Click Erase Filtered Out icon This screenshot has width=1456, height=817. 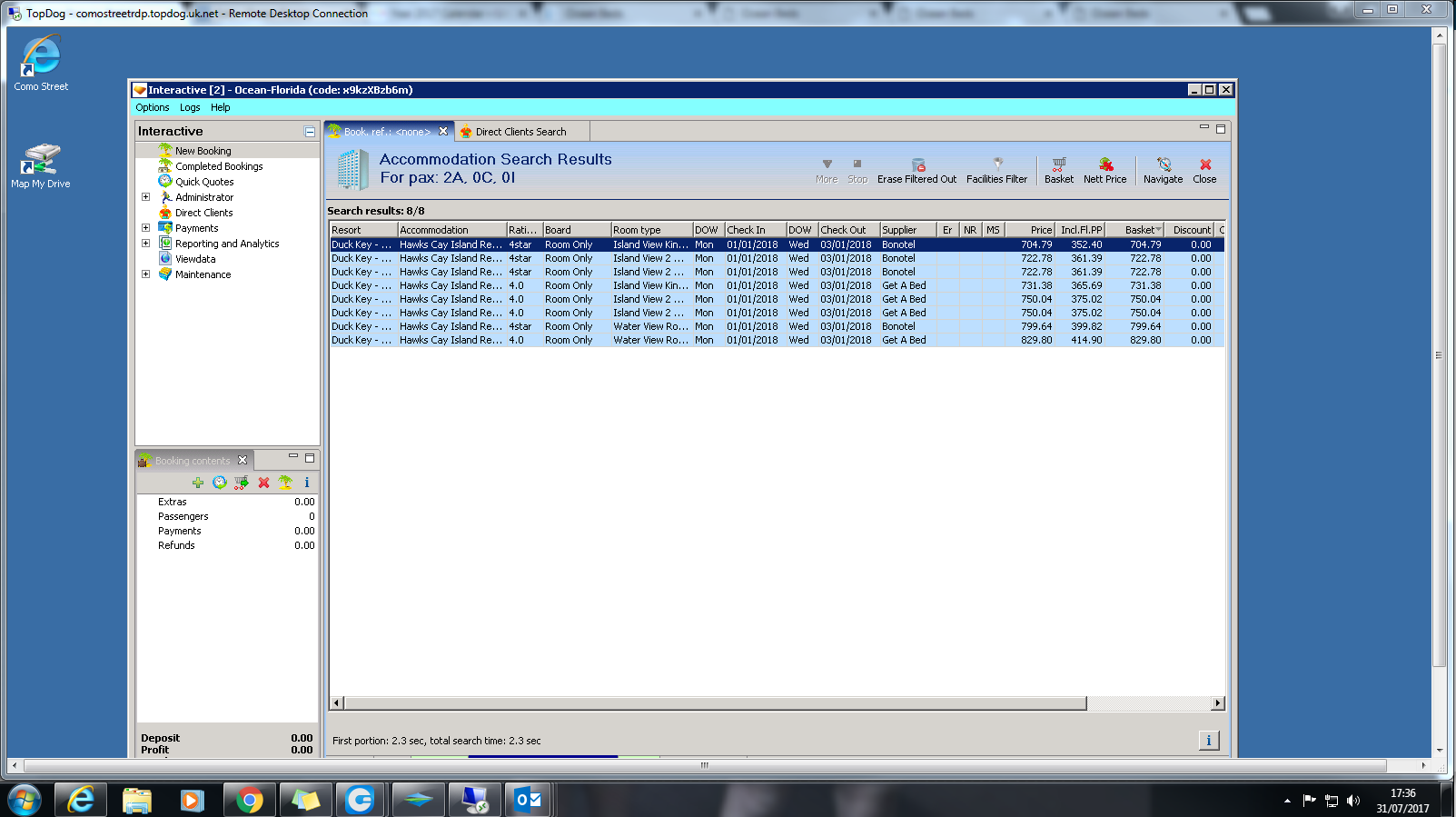pos(918,165)
